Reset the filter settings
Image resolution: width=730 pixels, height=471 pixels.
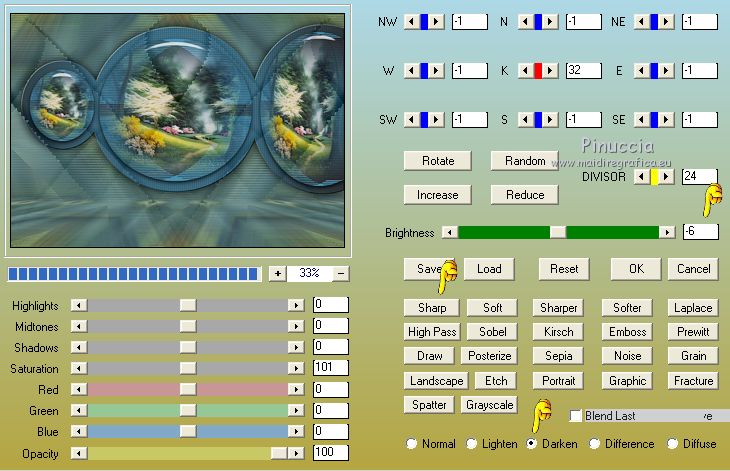564,269
